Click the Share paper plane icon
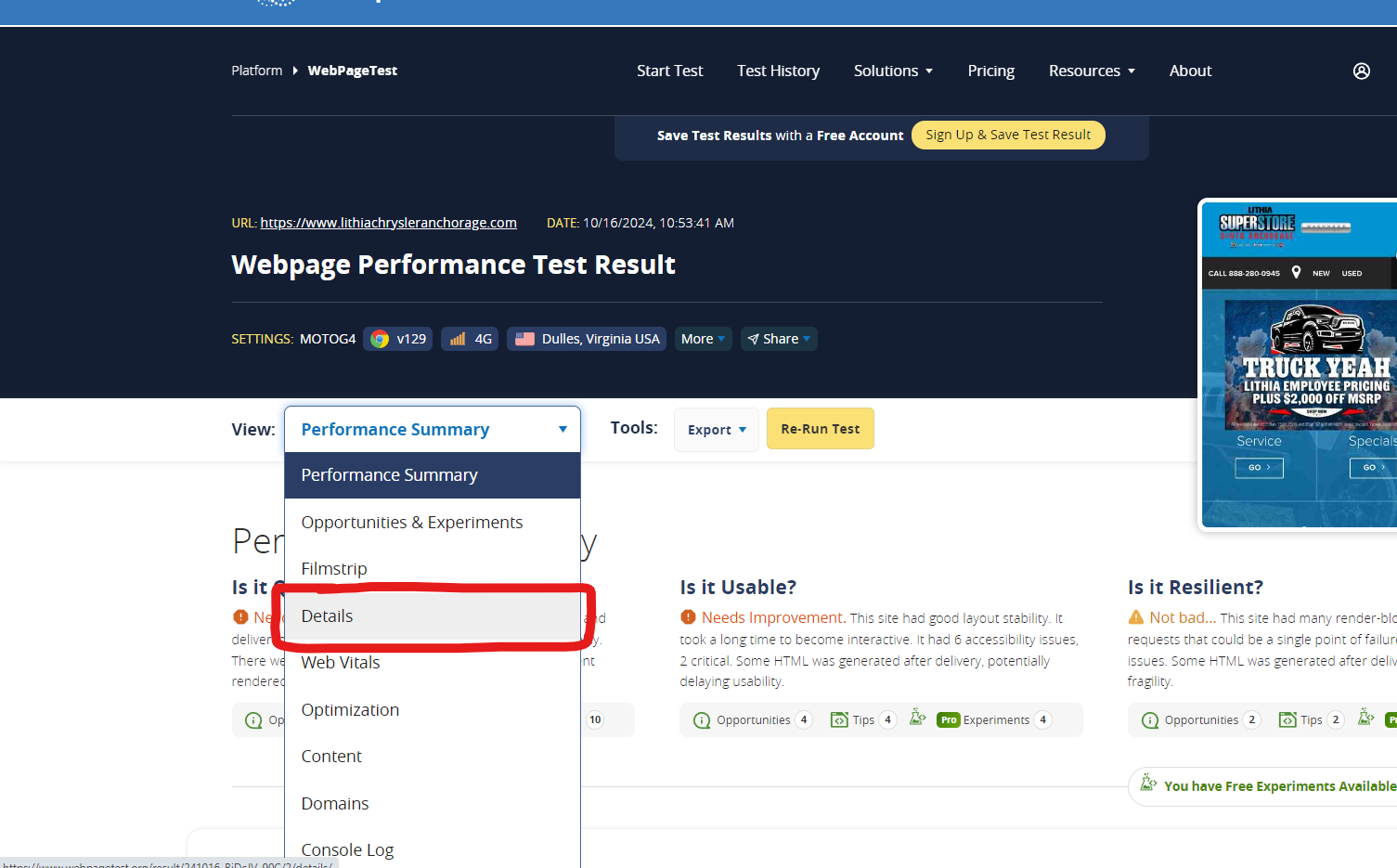Screen dimensions: 1397x868 (x=753, y=340)
